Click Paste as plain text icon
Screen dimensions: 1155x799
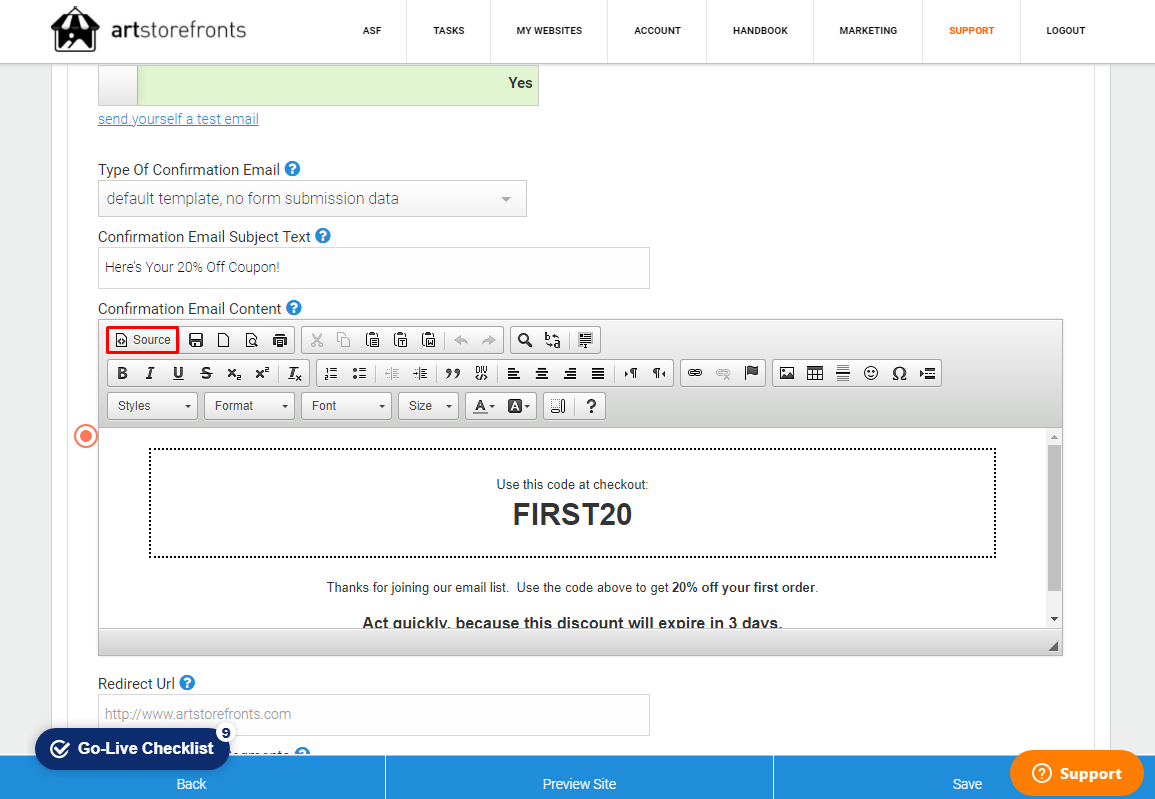pos(401,340)
